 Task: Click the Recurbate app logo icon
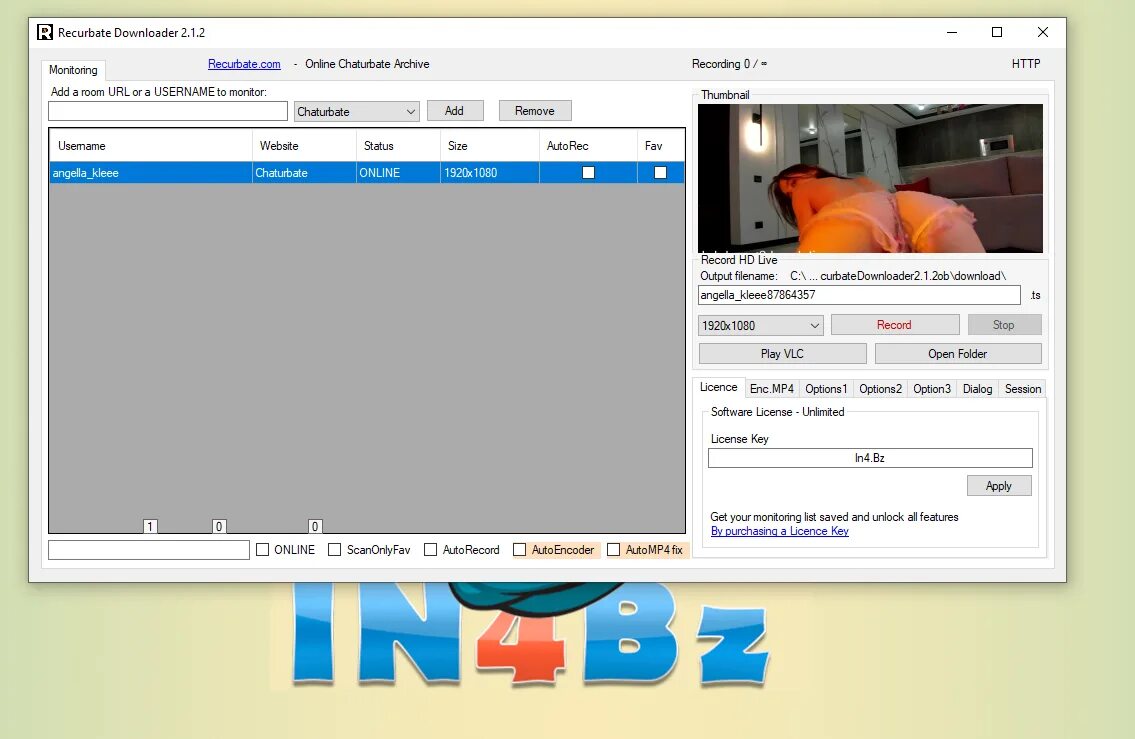(x=45, y=33)
